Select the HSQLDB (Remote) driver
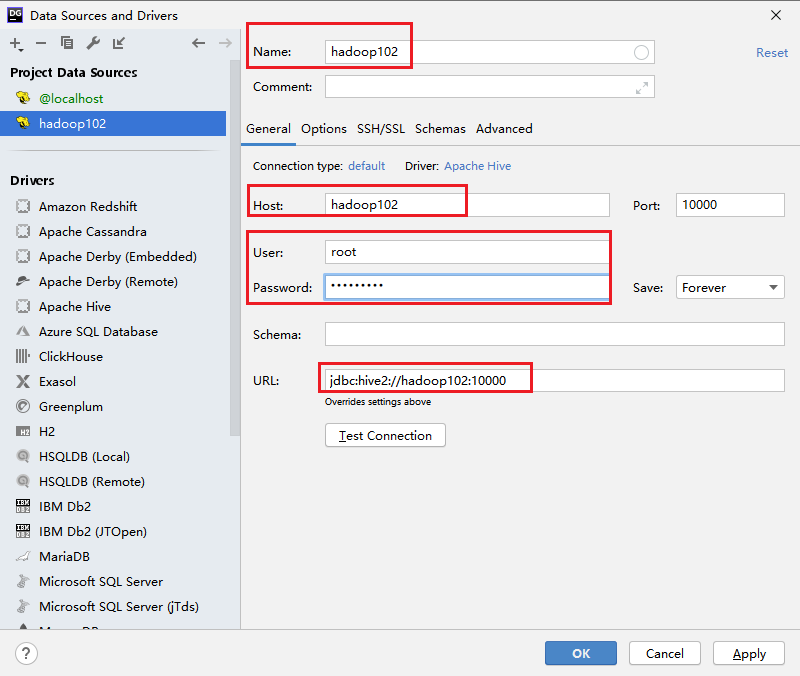 (113, 482)
